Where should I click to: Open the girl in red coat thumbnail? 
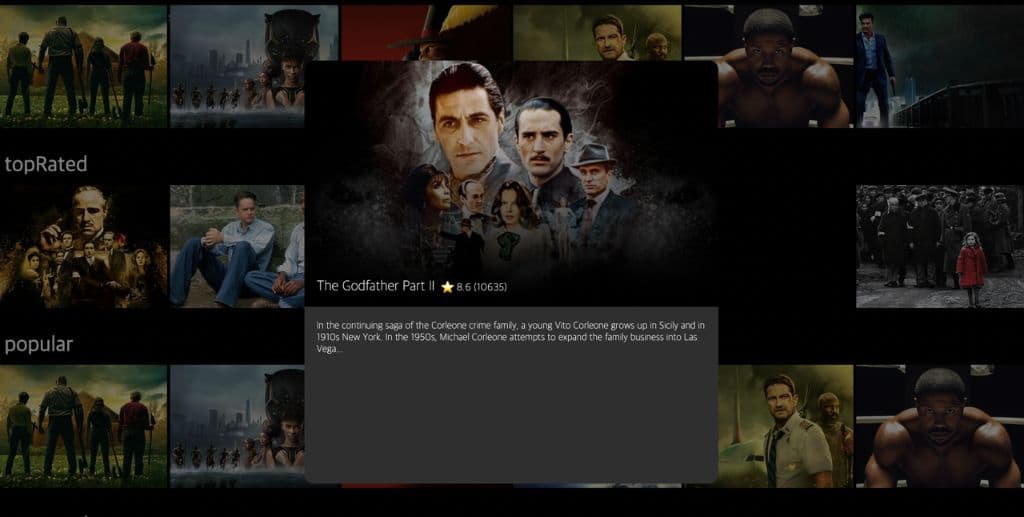[x=940, y=246]
